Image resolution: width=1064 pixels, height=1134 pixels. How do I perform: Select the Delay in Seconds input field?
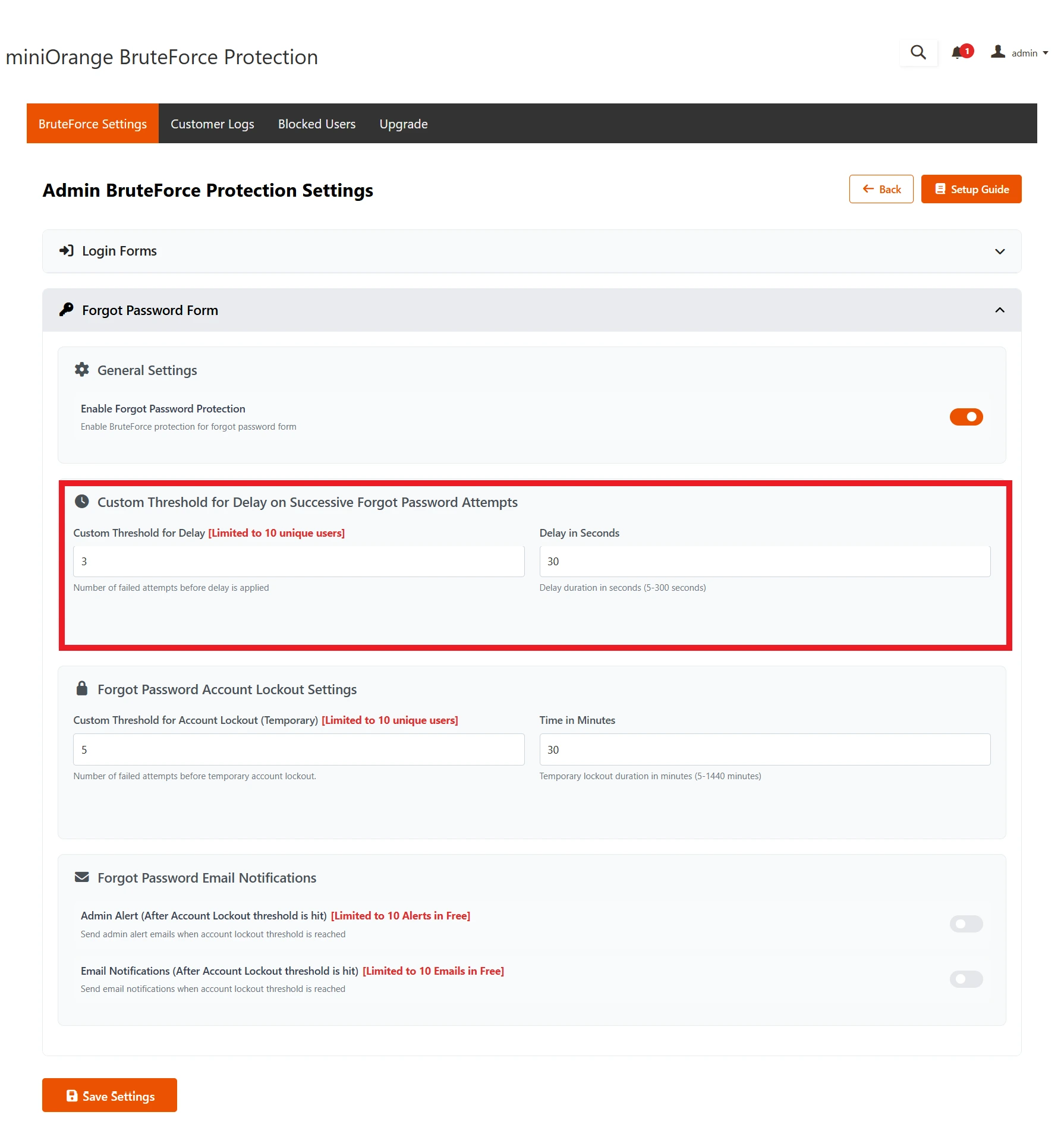point(764,560)
